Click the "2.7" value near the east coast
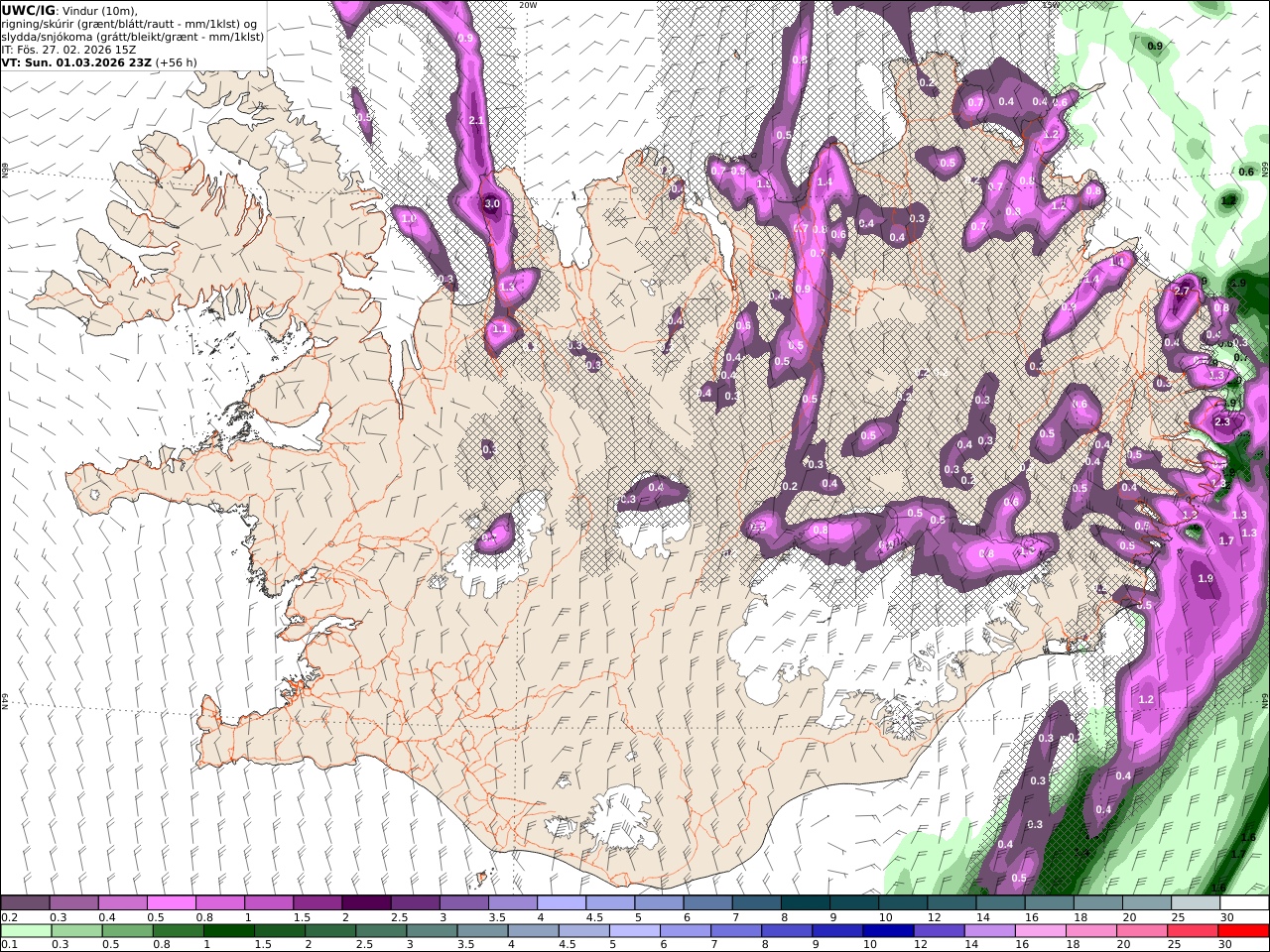This screenshot has height=952, width=1270. tap(1181, 292)
